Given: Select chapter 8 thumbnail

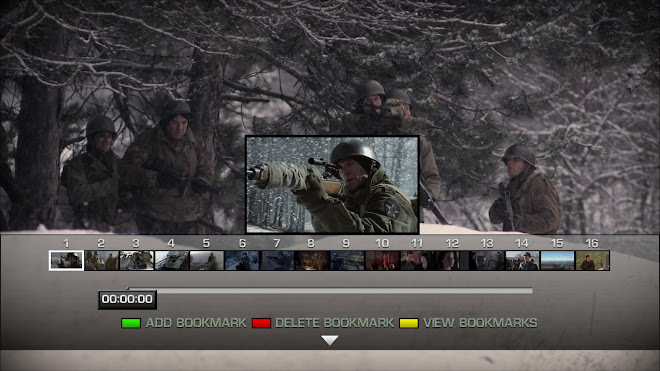Looking at the screenshot, I should click(x=311, y=260).
